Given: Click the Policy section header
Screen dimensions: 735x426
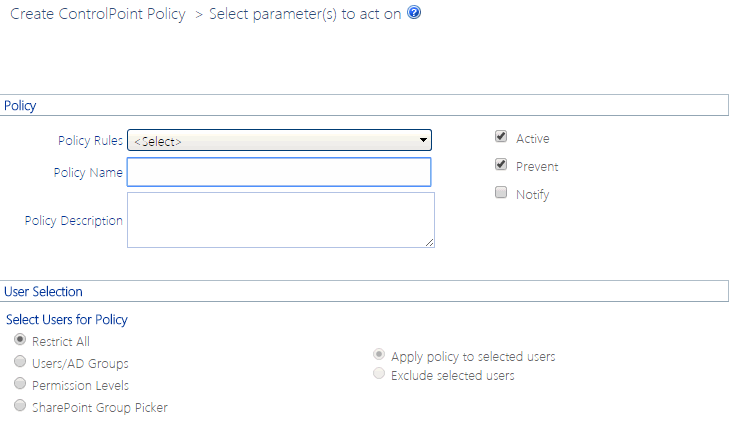Looking at the screenshot, I should click(21, 104).
